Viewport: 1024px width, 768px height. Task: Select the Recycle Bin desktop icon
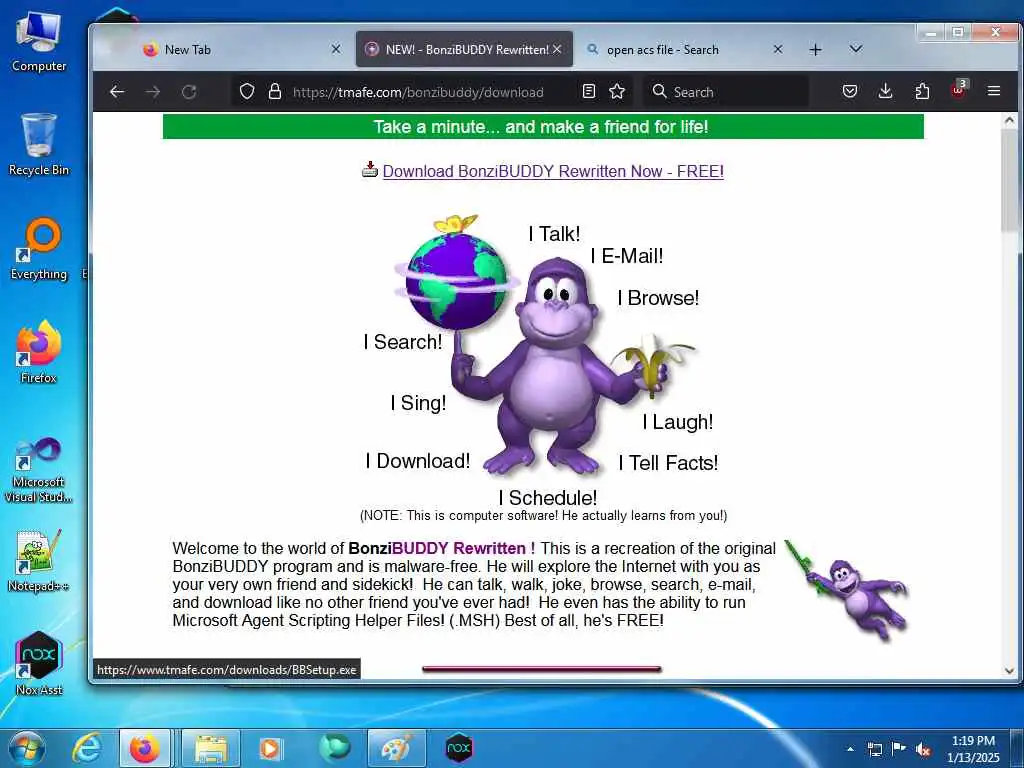tap(39, 144)
